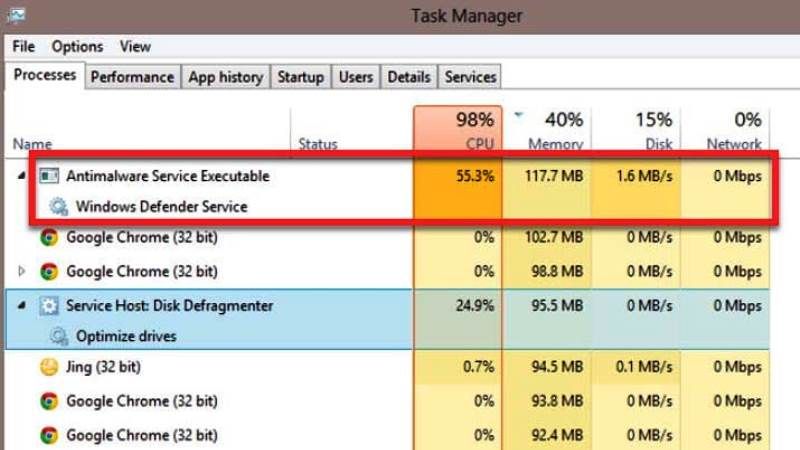Screen dimensions: 800x450
Task: Click the 95.5 MB memory value
Action: pyautogui.click(x=557, y=306)
